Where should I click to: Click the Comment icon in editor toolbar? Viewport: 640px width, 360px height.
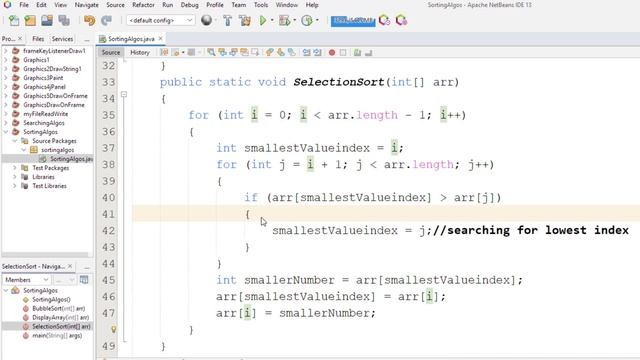357,53
